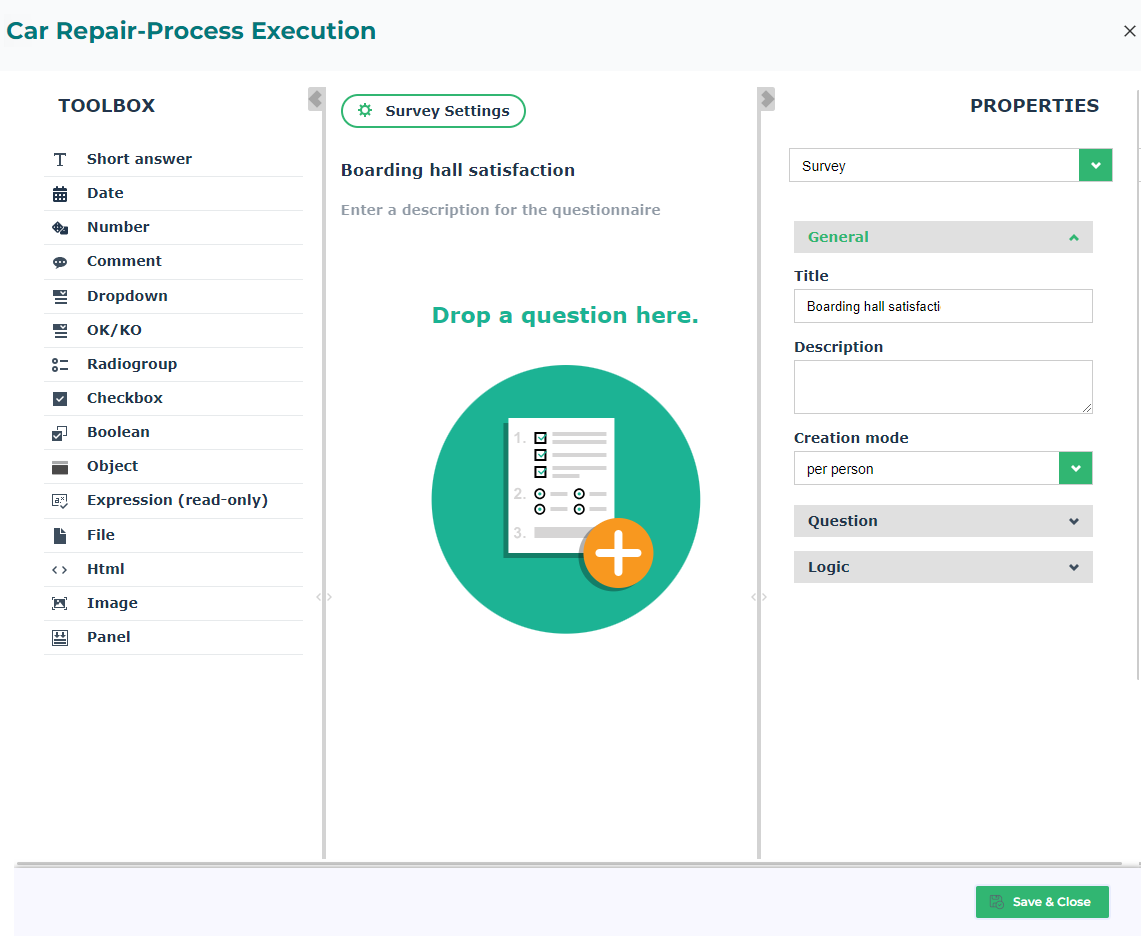Click the Panel icon in toolbox
1141x938 pixels.
point(60,638)
